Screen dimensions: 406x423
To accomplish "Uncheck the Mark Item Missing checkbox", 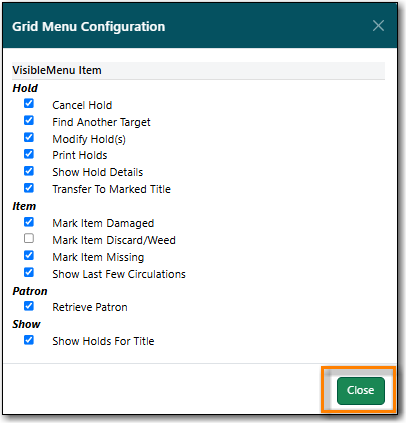I will click(x=29, y=256).
